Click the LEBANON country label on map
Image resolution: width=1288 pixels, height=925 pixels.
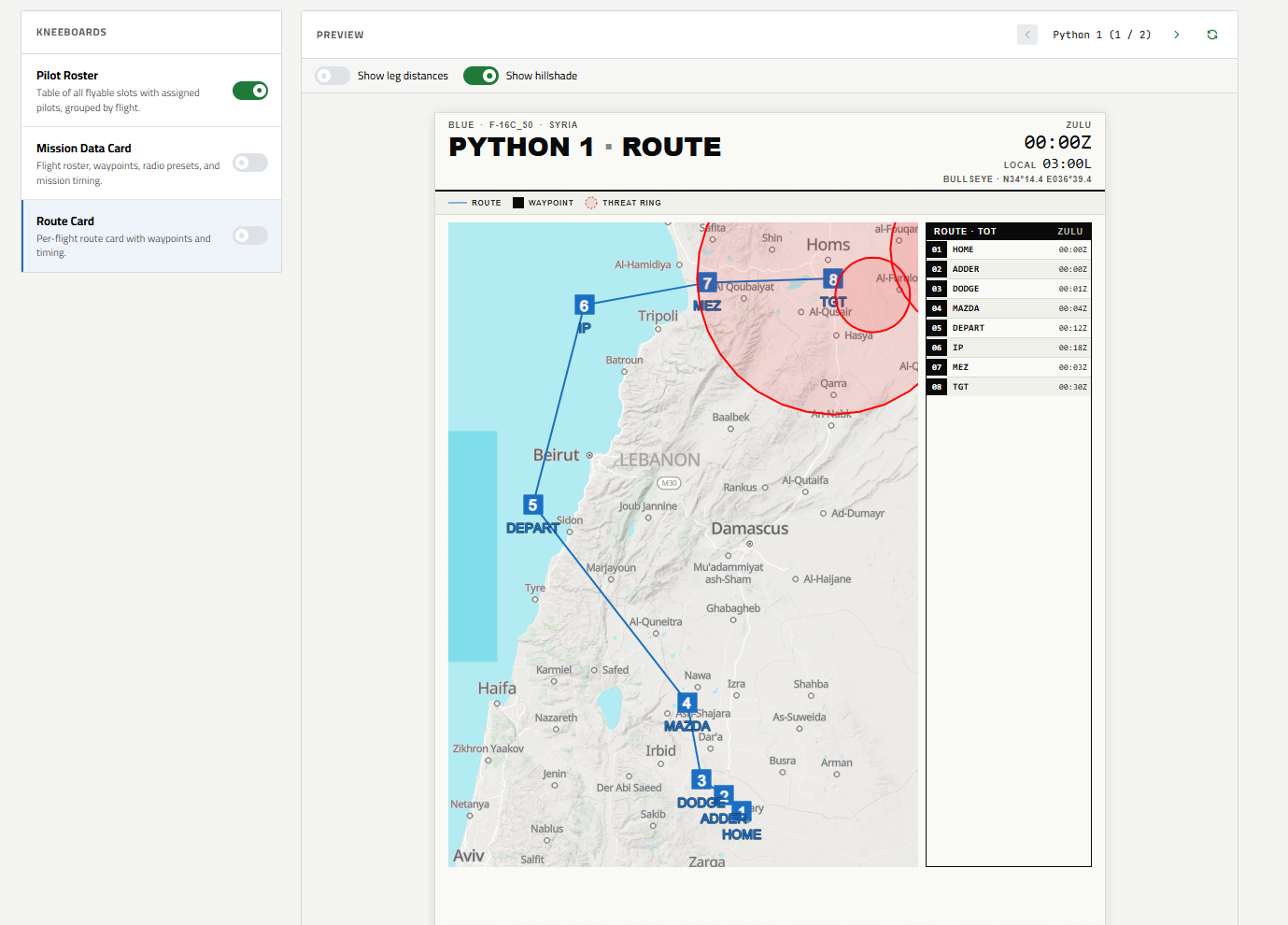[x=659, y=460]
